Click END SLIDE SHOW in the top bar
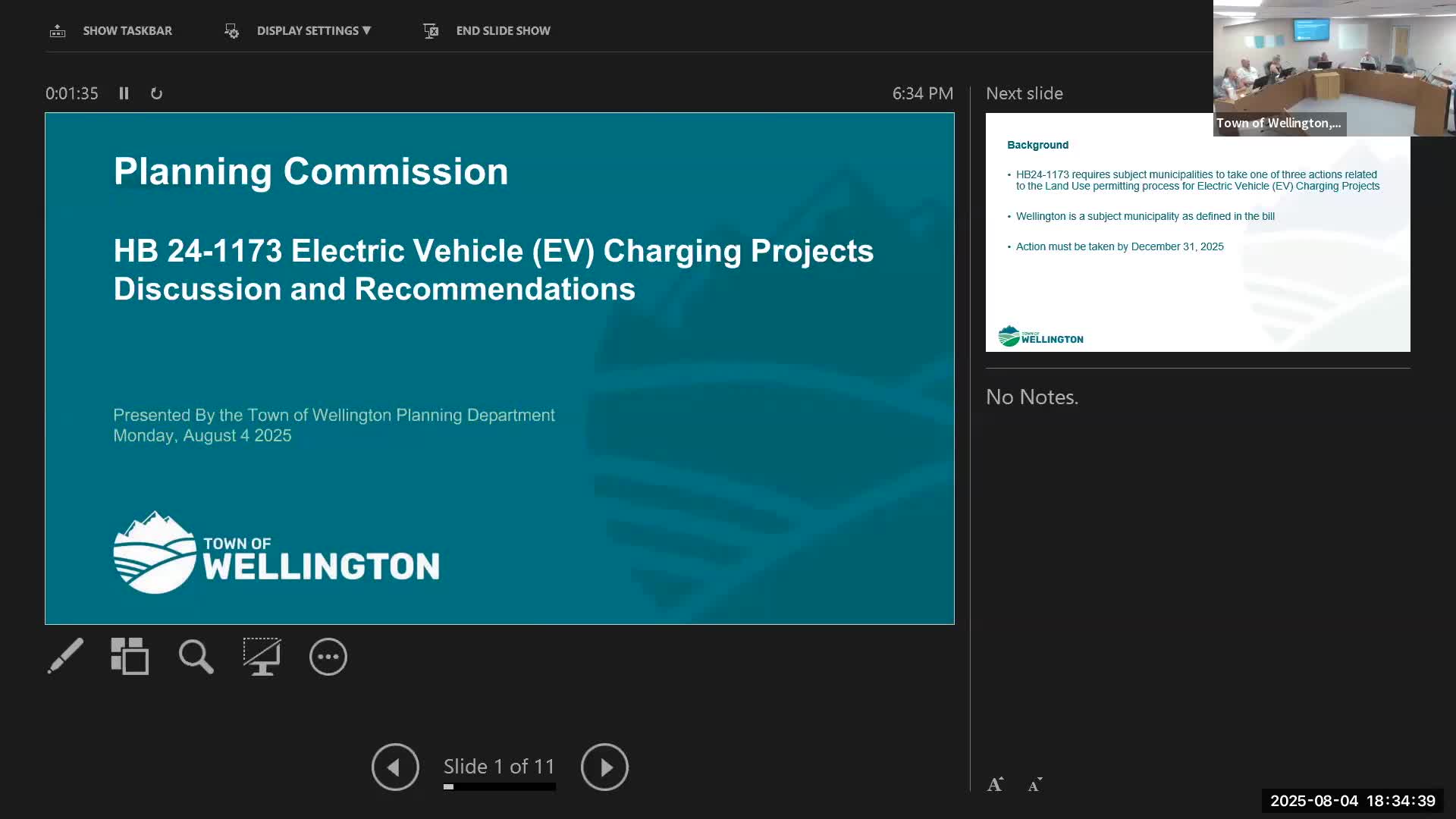1456x819 pixels. (503, 30)
